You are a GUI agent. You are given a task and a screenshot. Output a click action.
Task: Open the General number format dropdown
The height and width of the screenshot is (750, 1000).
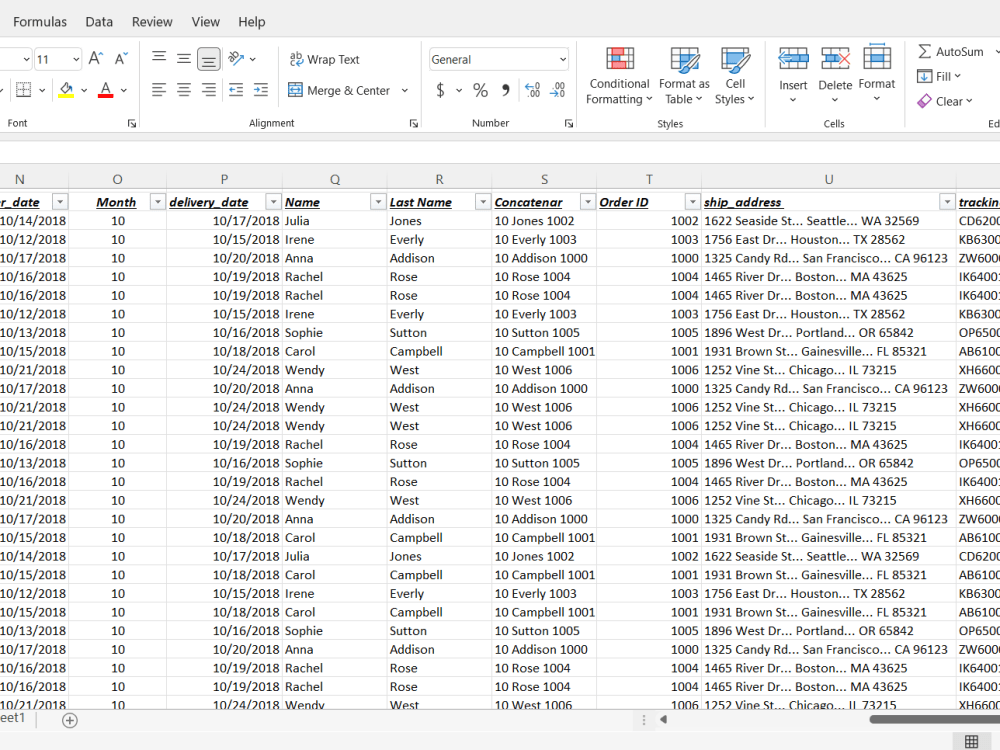pyautogui.click(x=562, y=59)
